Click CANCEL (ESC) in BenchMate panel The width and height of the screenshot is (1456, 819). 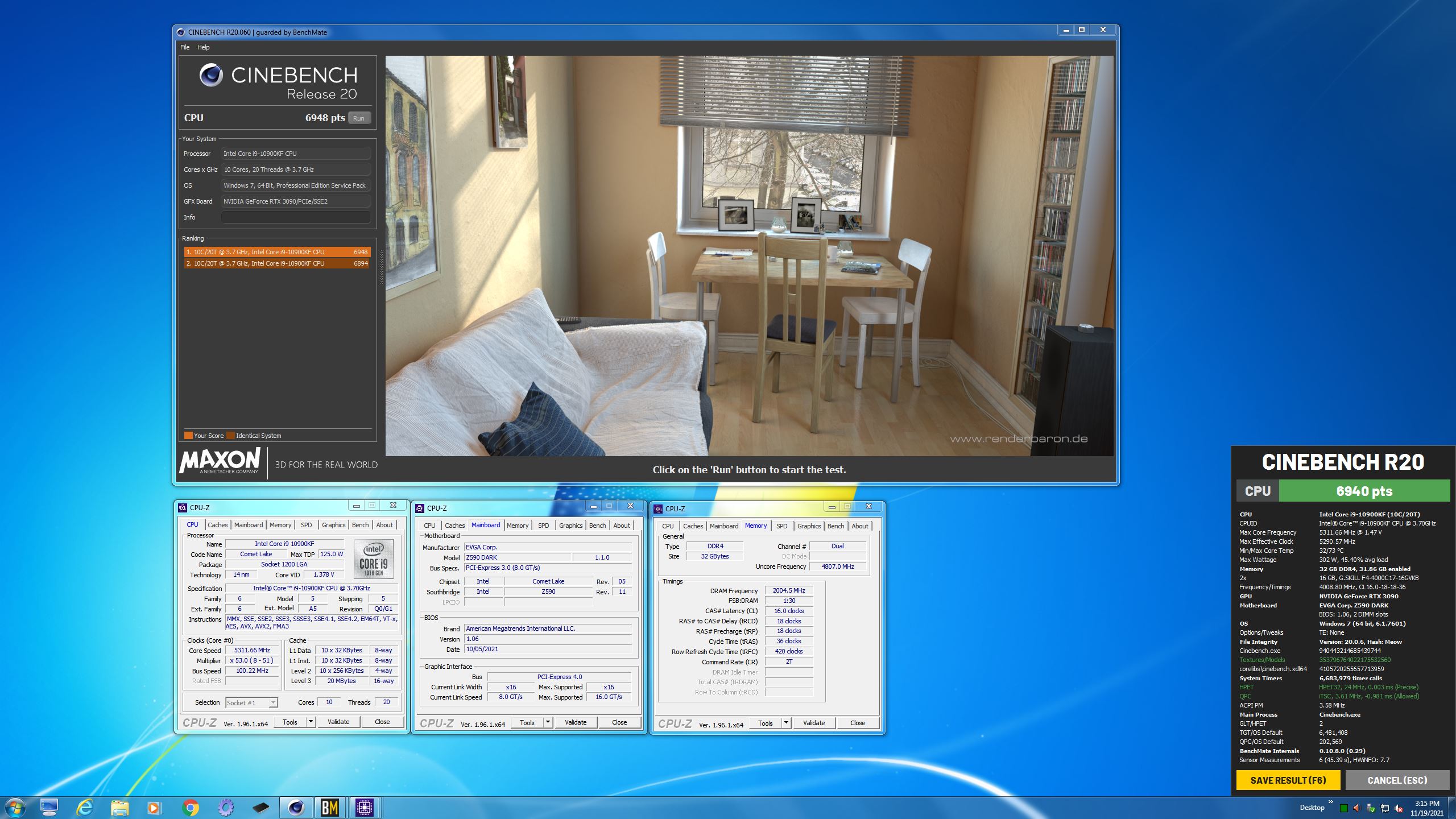tap(1397, 780)
